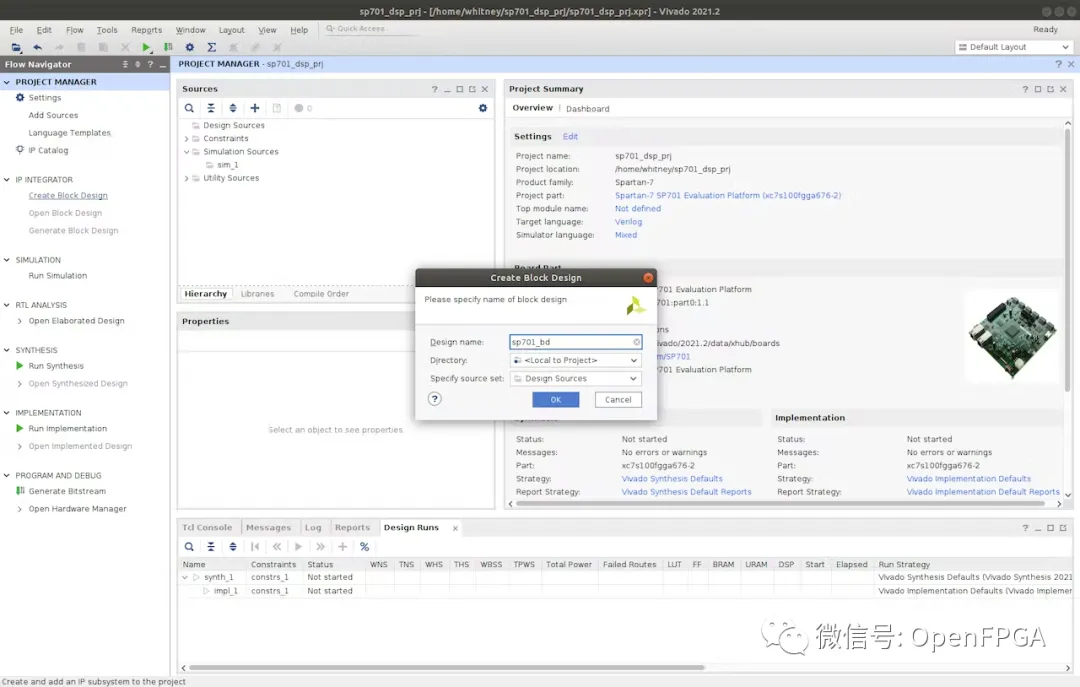This screenshot has height=687, width=1080.
Task: Click the Generate Bitstream icon
Action: tap(20, 491)
